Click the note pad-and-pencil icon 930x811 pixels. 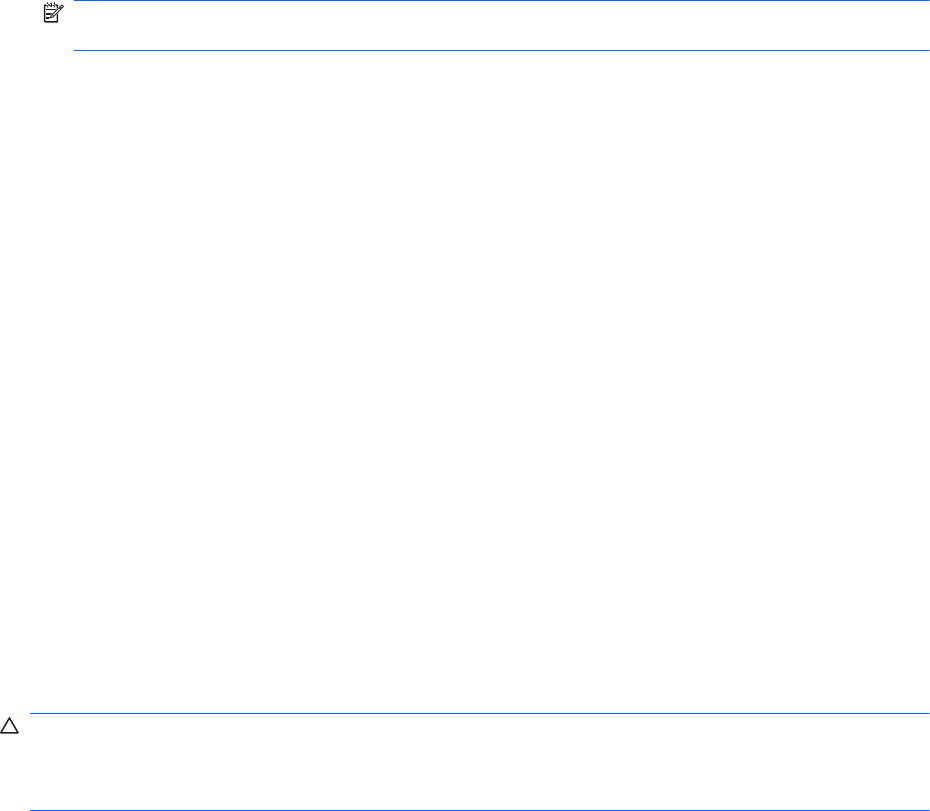click(x=53, y=13)
